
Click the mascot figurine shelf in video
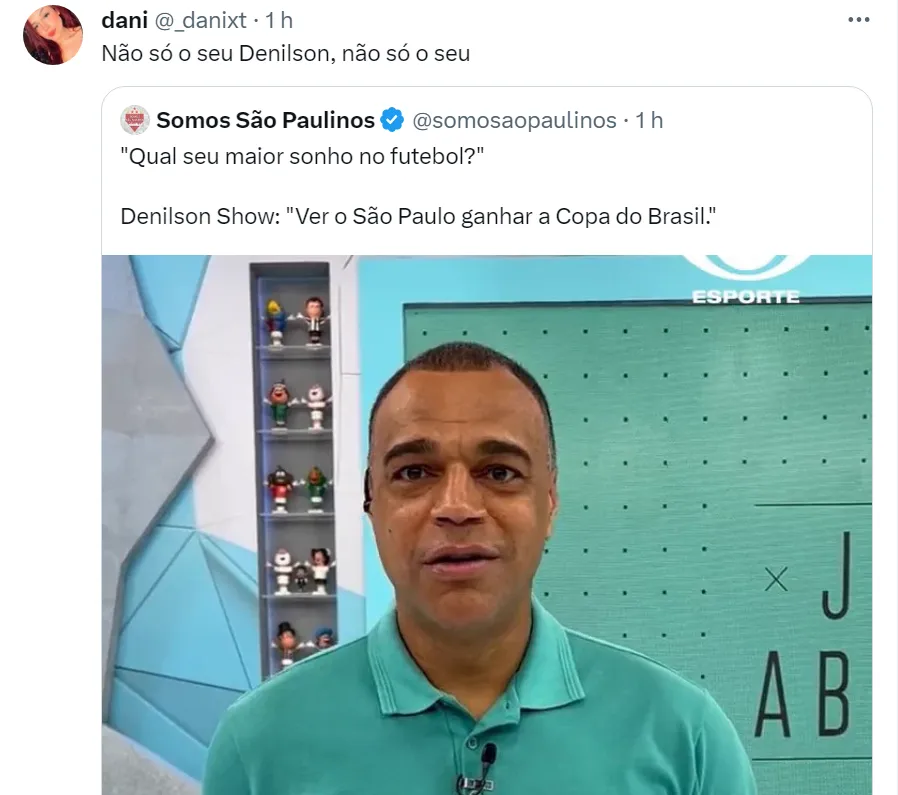click(295, 470)
